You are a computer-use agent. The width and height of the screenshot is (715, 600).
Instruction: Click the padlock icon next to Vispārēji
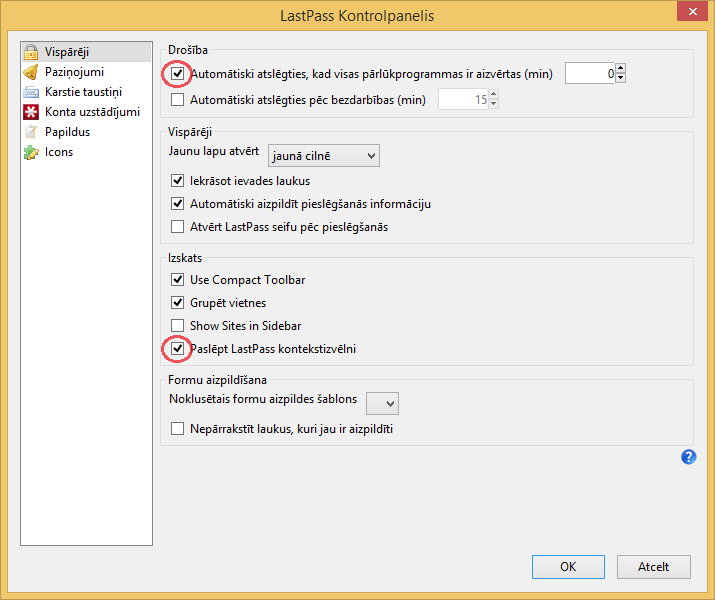click(31, 52)
